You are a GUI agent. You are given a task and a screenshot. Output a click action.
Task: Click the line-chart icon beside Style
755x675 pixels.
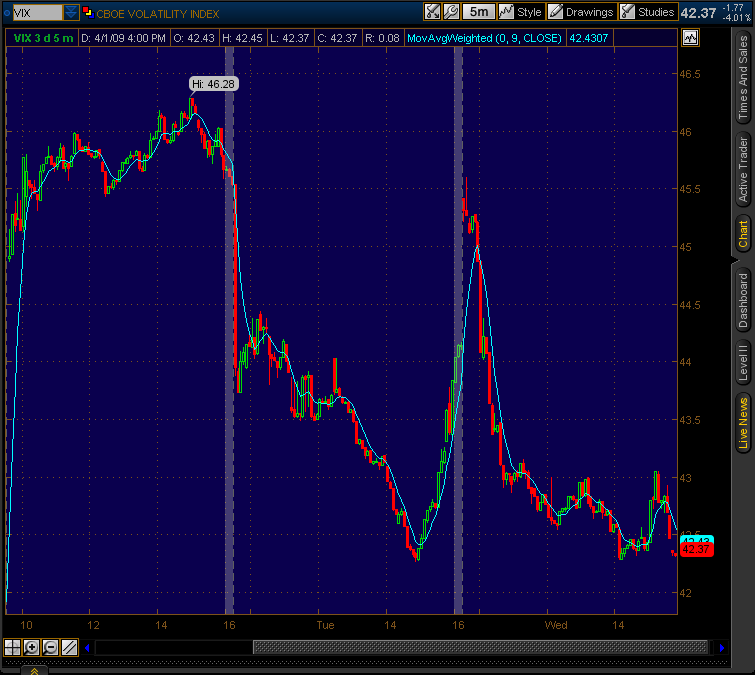click(x=506, y=12)
